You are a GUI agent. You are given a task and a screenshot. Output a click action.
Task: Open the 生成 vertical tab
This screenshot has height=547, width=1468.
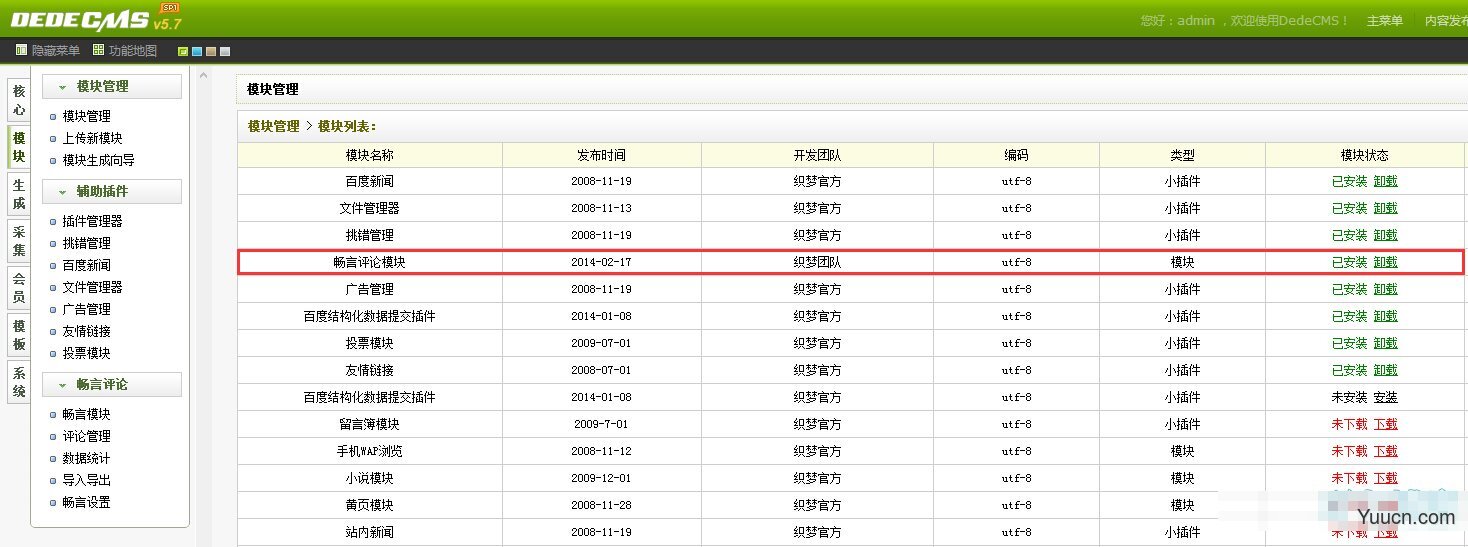coord(19,194)
